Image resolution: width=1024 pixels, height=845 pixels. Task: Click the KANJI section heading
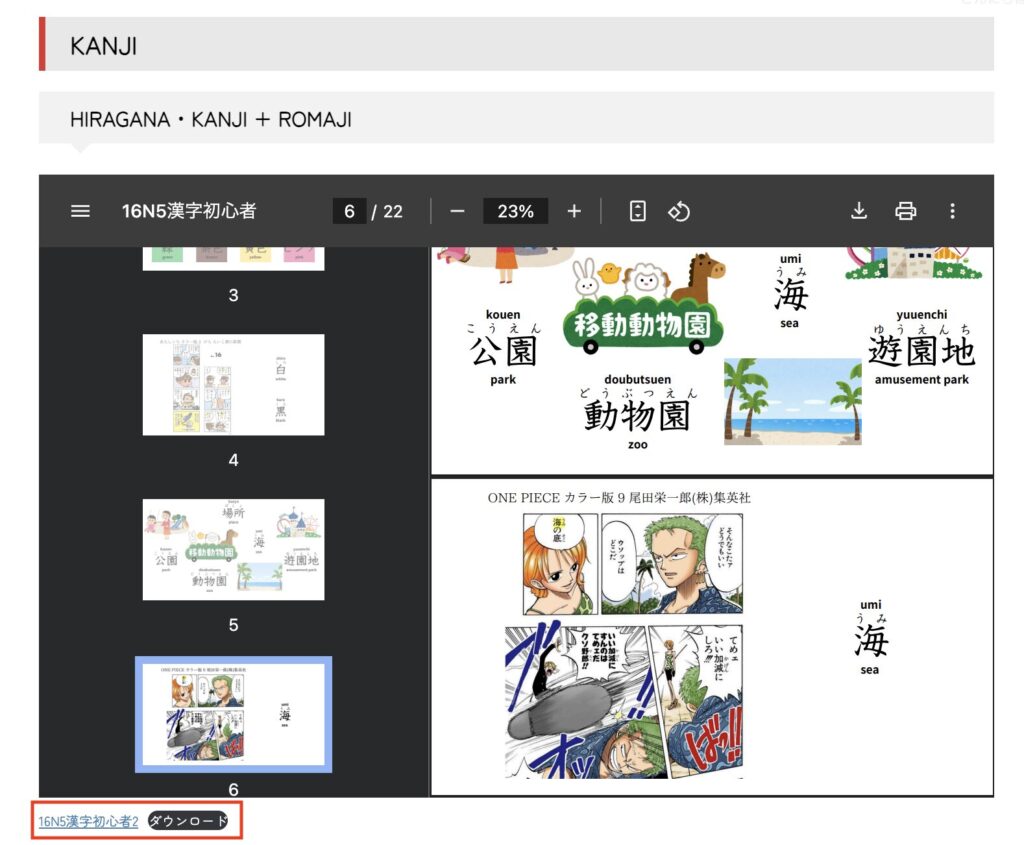click(103, 46)
